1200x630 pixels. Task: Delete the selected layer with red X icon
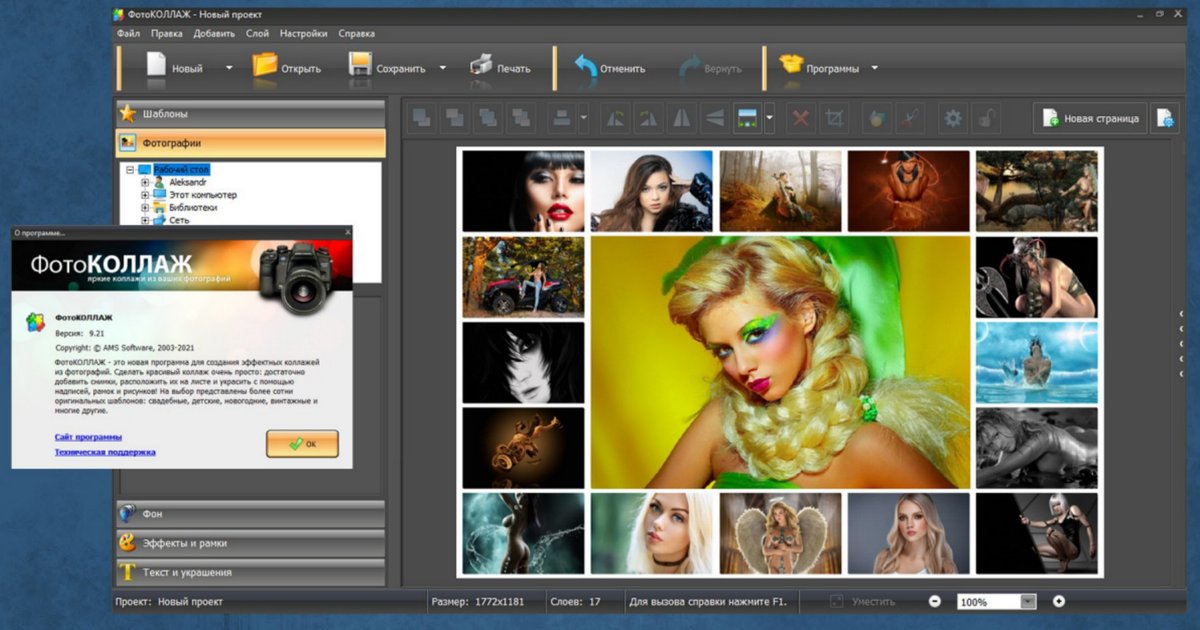pyautogui.click(x=800, y=117)
